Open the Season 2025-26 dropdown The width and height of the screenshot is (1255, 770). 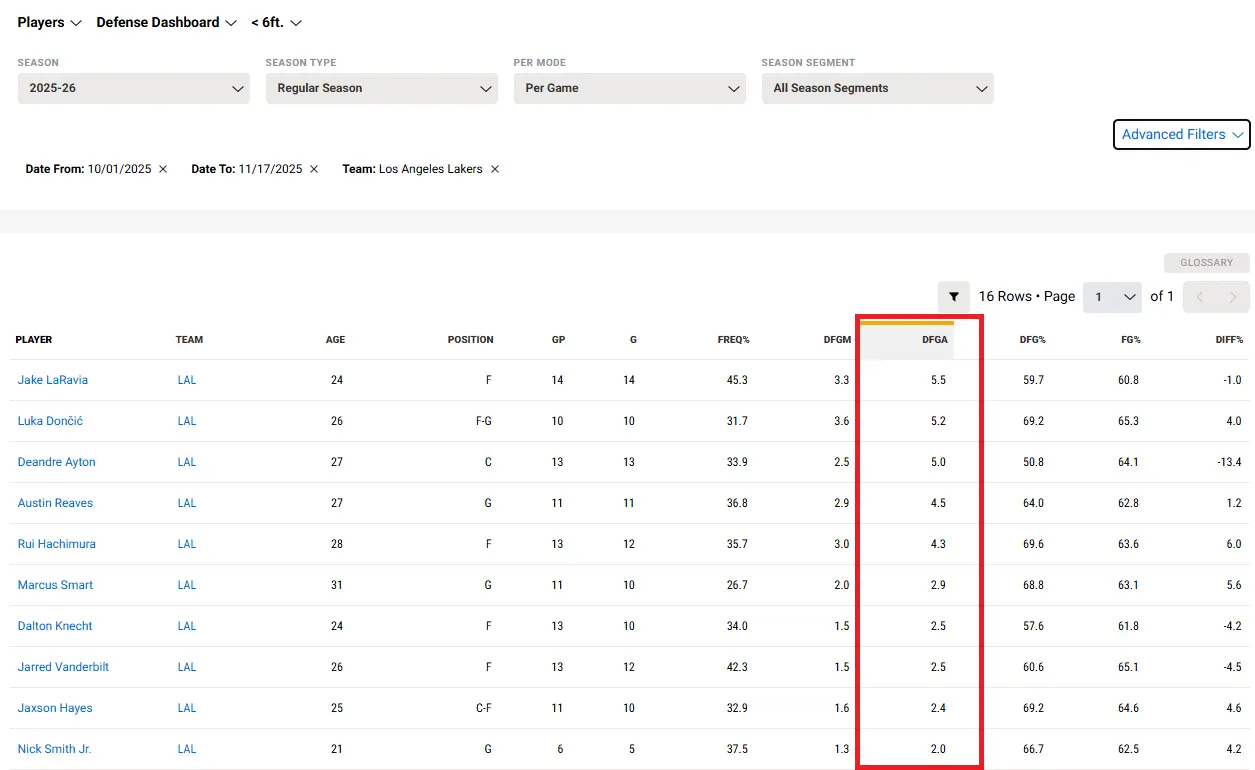[x=134, y=88]
